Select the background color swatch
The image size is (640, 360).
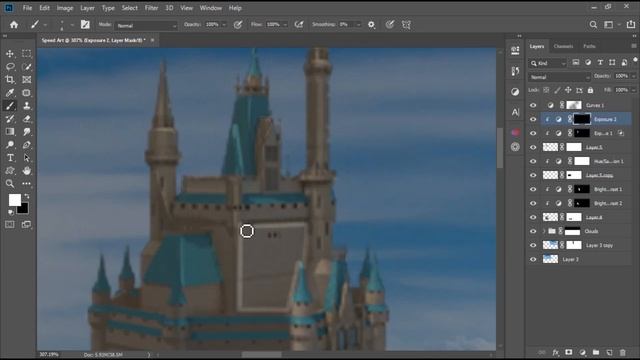click(24, 210)
